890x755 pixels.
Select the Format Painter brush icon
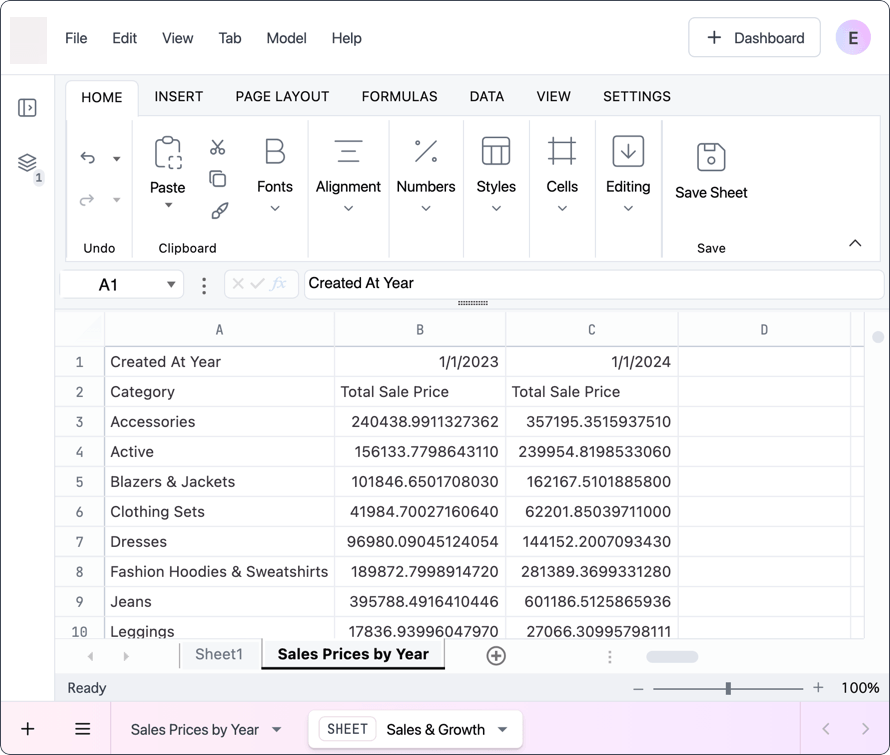coord(219,211)
